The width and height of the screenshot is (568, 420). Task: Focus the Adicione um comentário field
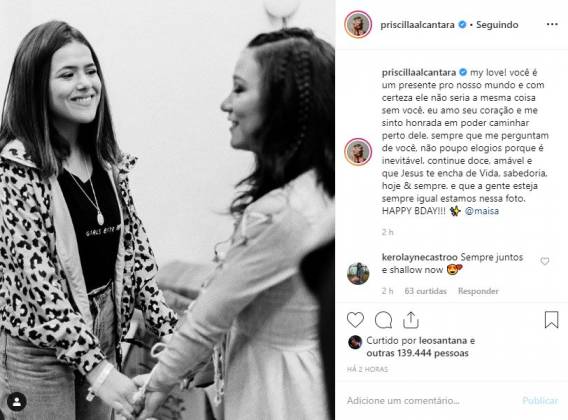click(x=431, y=401)
